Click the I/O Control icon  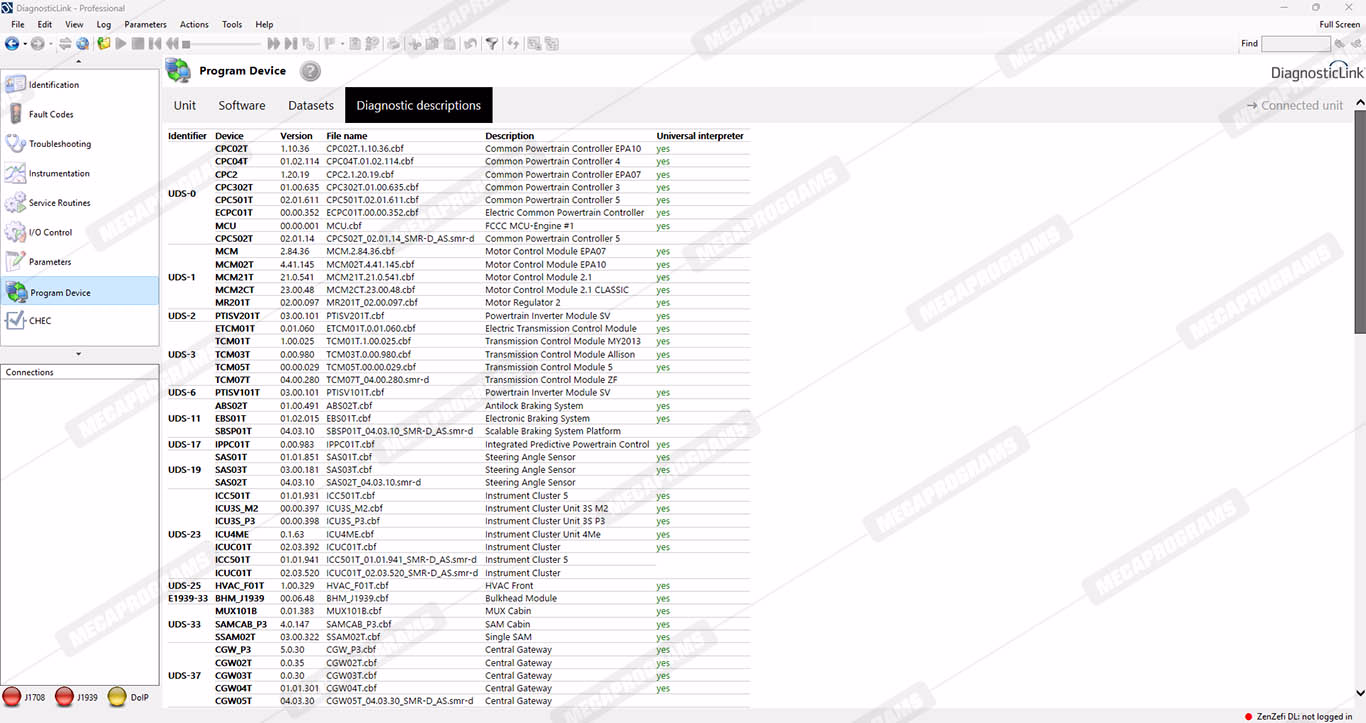click(x=15, y=232)
